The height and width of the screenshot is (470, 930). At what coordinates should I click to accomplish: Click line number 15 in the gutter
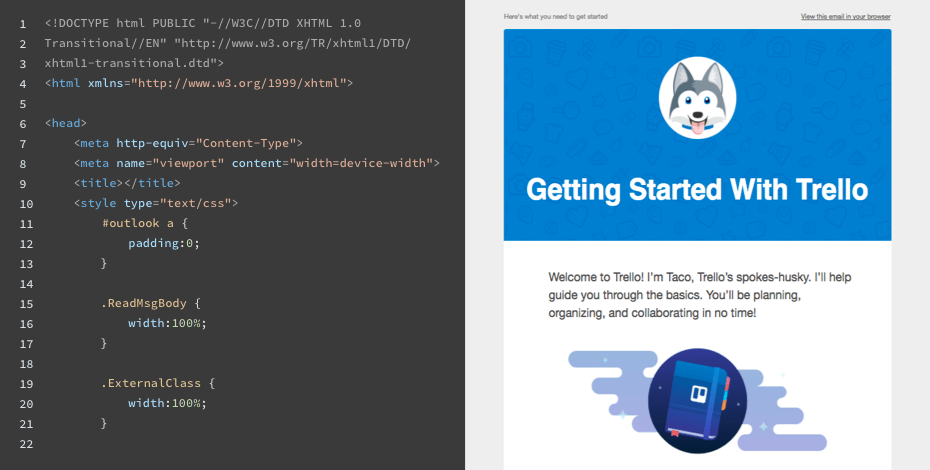tap(26, 304)
